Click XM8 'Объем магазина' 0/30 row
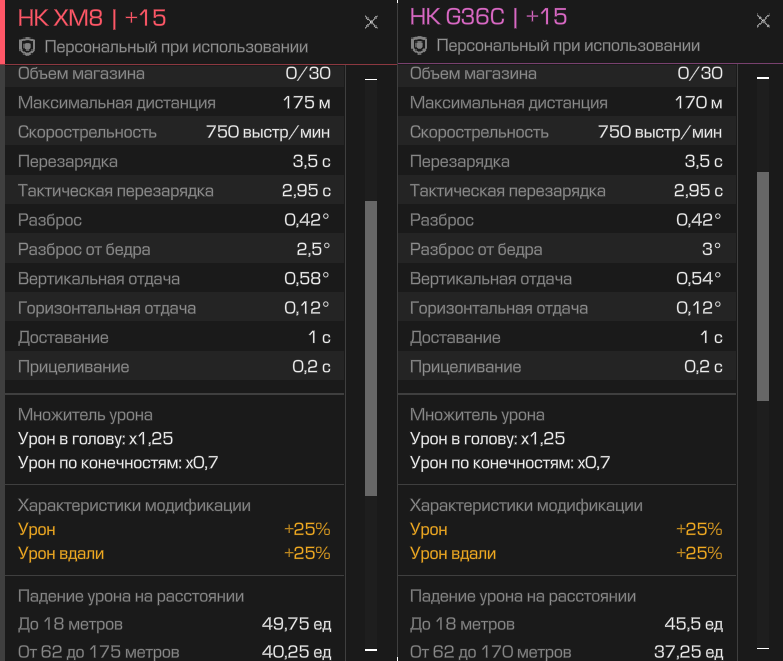The height and width of the screenshot is (661, 783). tap(175, 76)
